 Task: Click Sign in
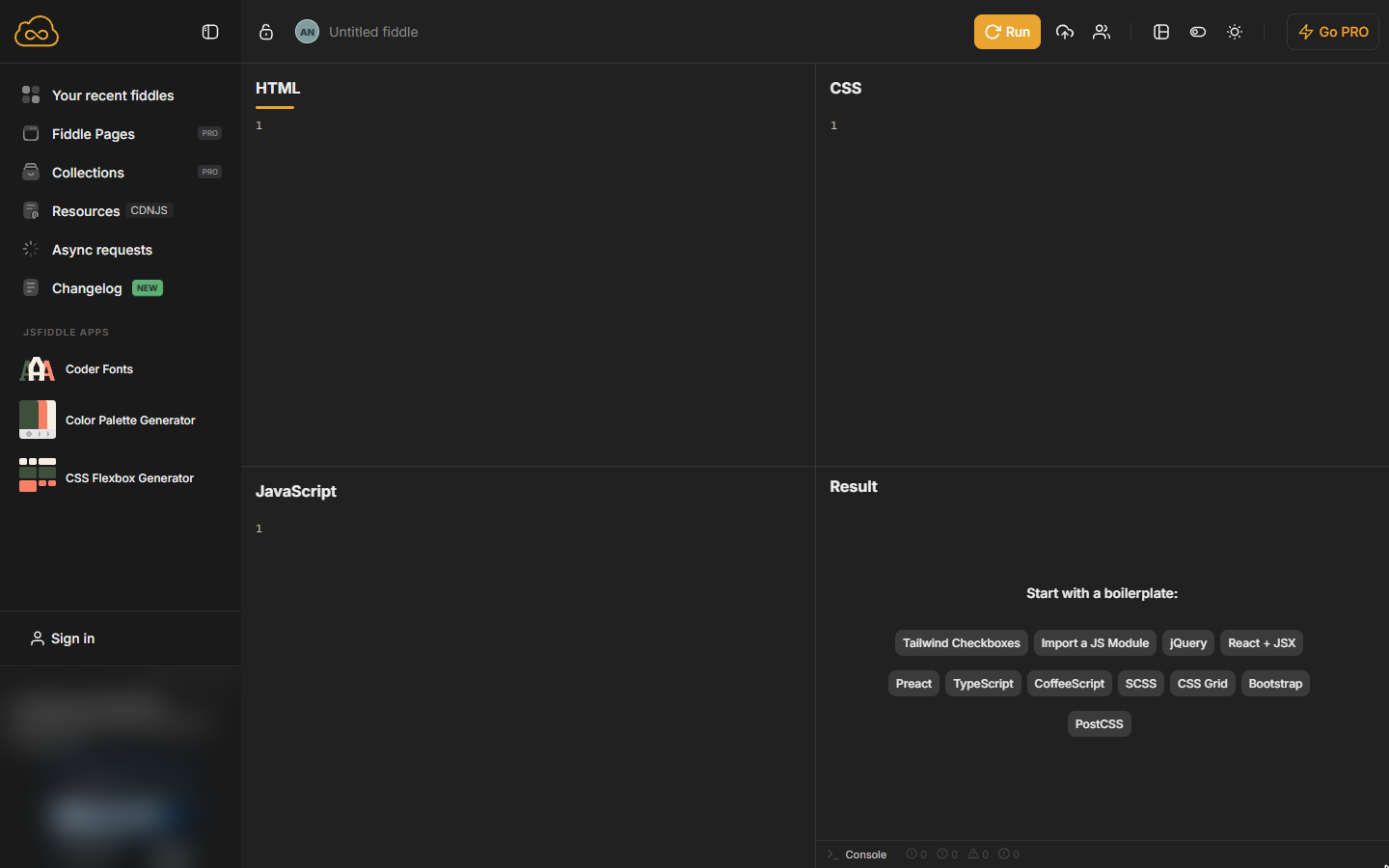[x=62, y=638]
